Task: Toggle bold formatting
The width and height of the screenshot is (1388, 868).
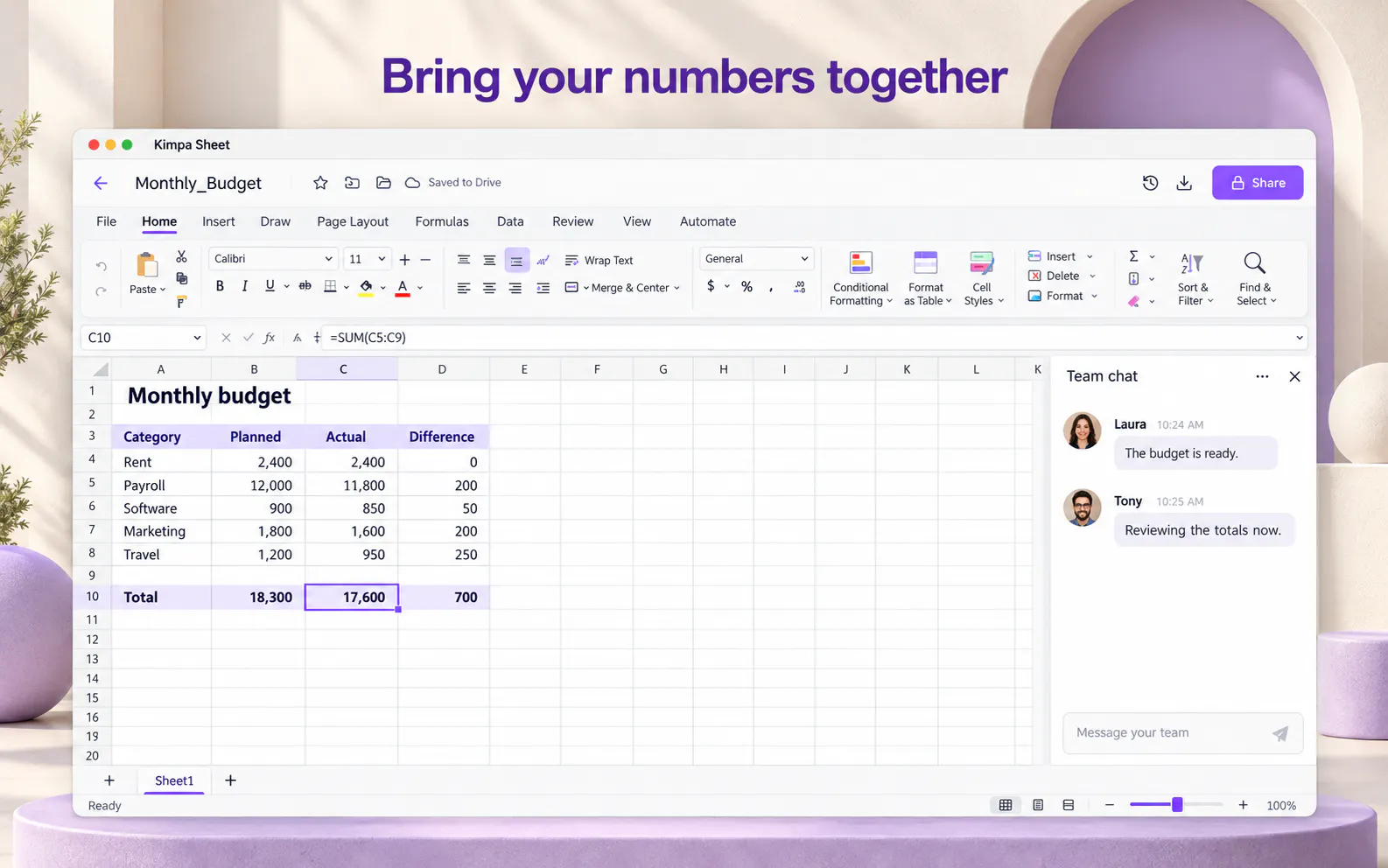Action: (x=220, y=286)
